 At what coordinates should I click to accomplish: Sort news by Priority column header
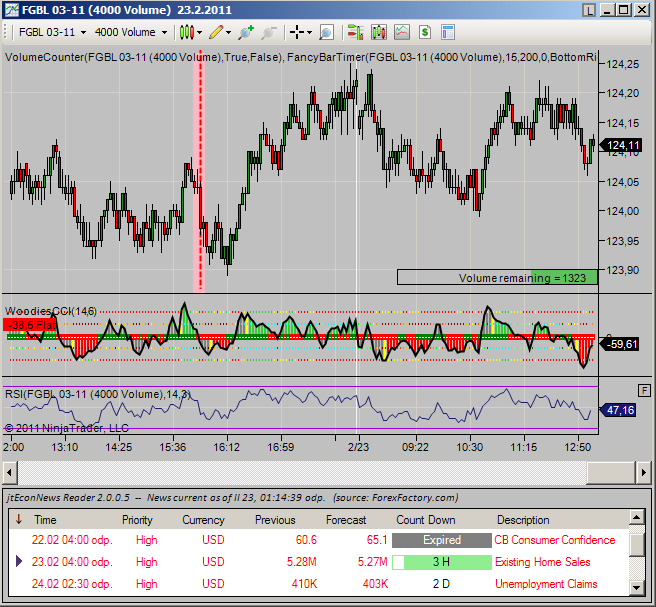137,520
